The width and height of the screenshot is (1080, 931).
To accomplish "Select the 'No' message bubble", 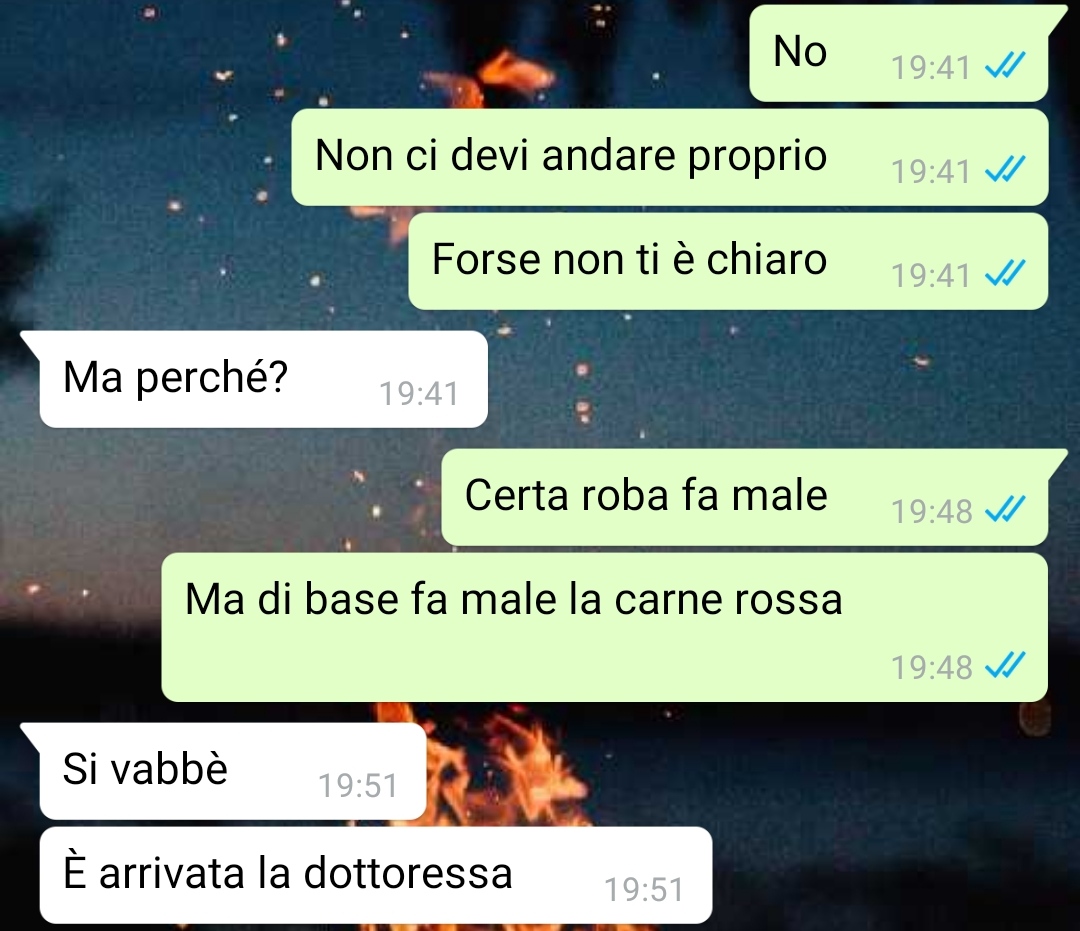I will [899, 53].
